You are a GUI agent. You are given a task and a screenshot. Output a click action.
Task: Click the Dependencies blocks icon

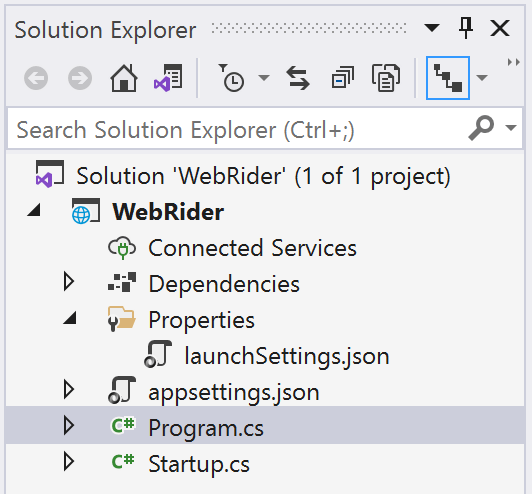pyautogui.click(x=122, y=282)
